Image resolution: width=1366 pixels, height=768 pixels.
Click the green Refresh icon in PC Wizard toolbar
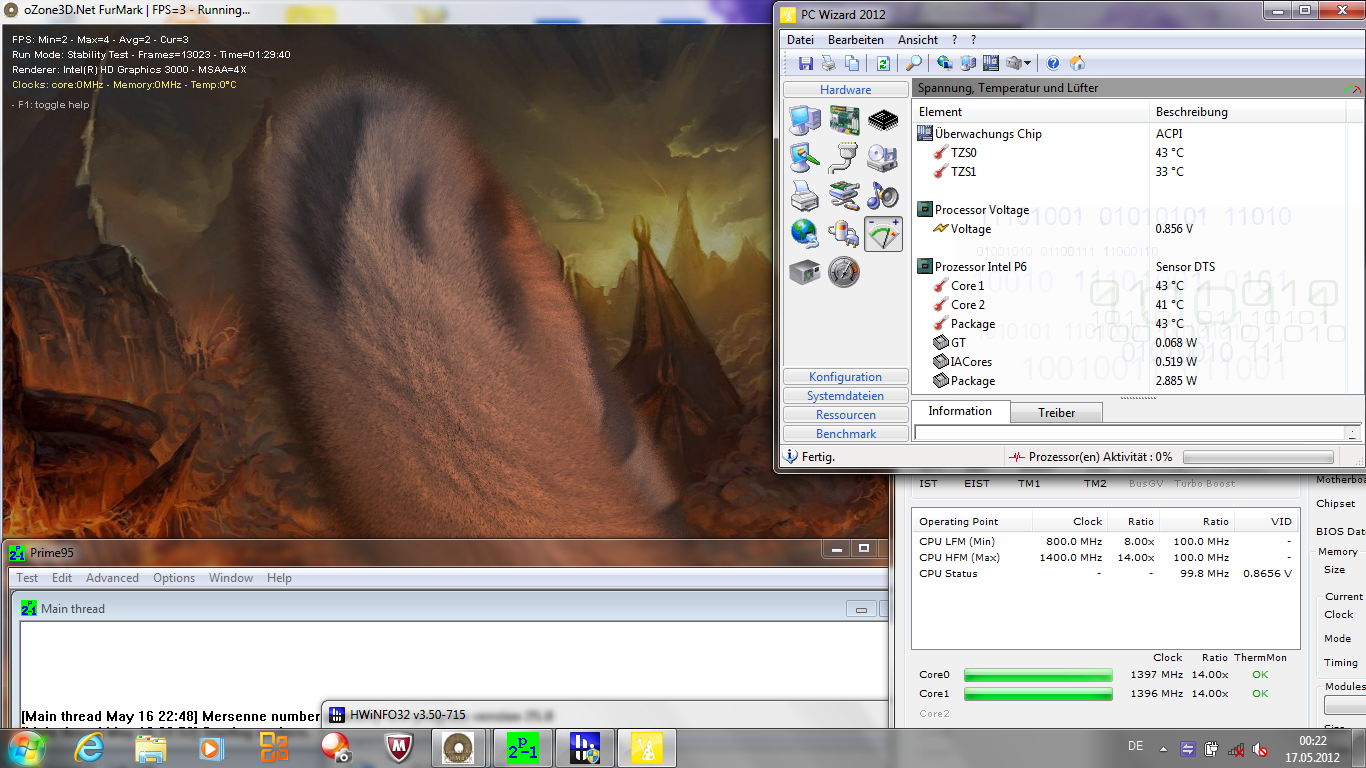click(x=883, y=63)
